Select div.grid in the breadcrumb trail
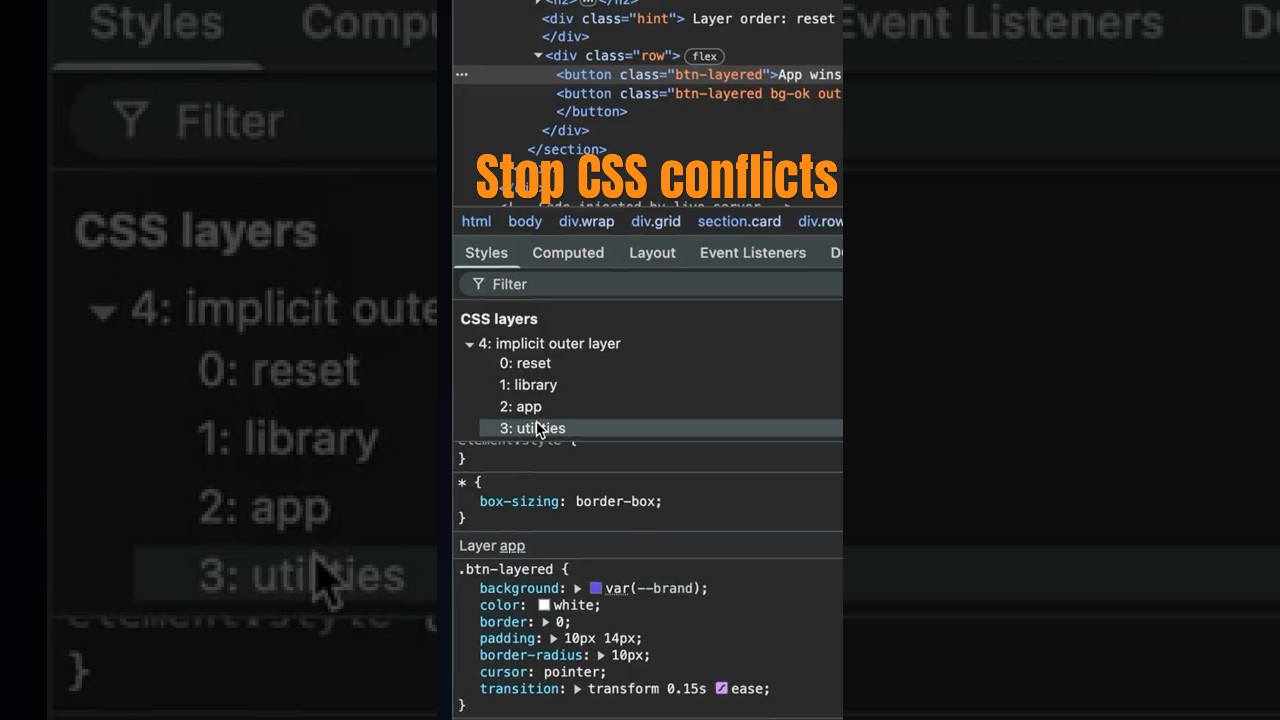Screen dimensions: 1280x720 tap(656, 222)
